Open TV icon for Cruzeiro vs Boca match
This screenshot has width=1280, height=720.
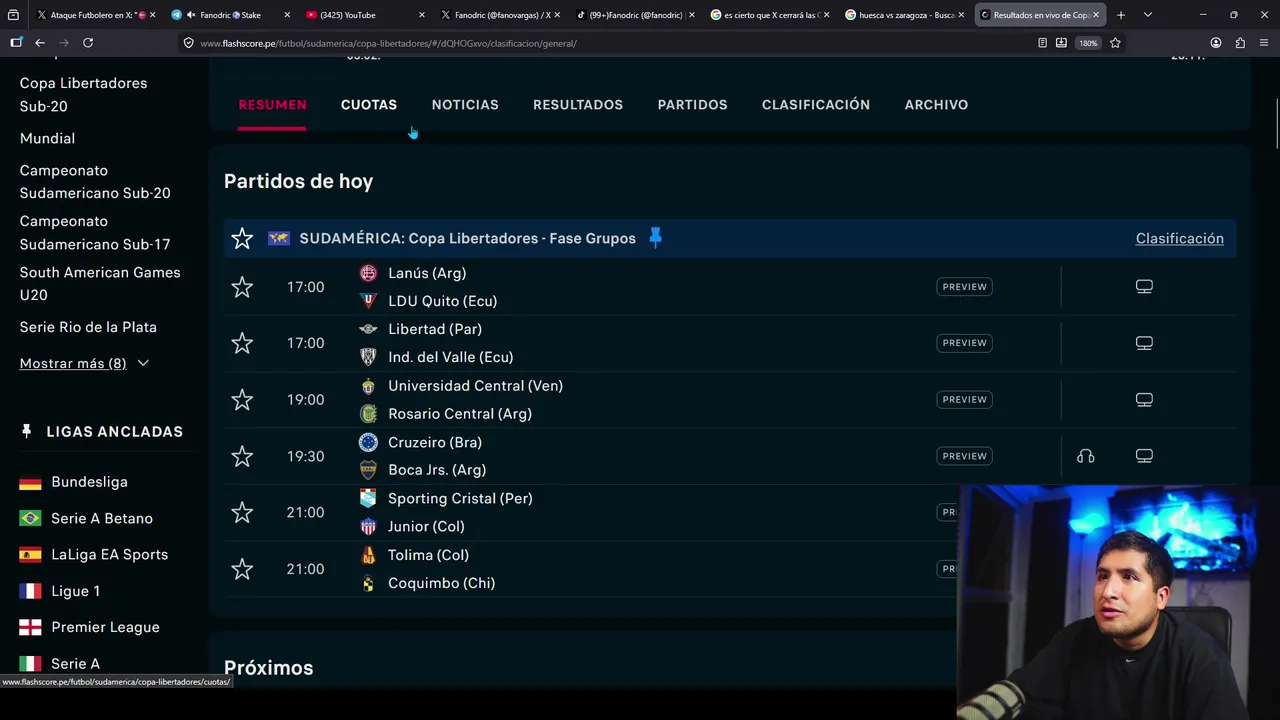click(1144, 456)
